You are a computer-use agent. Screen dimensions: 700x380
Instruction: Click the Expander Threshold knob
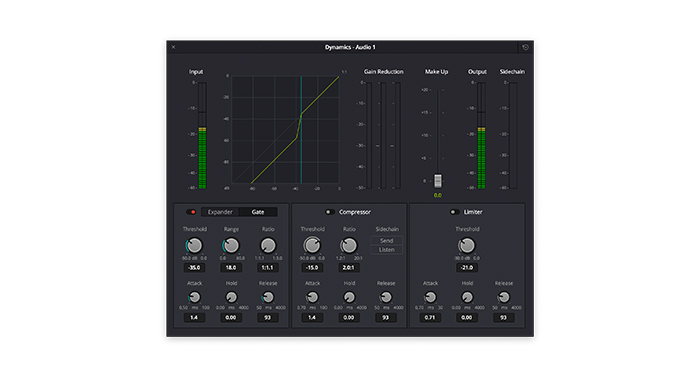pos(194,245)
